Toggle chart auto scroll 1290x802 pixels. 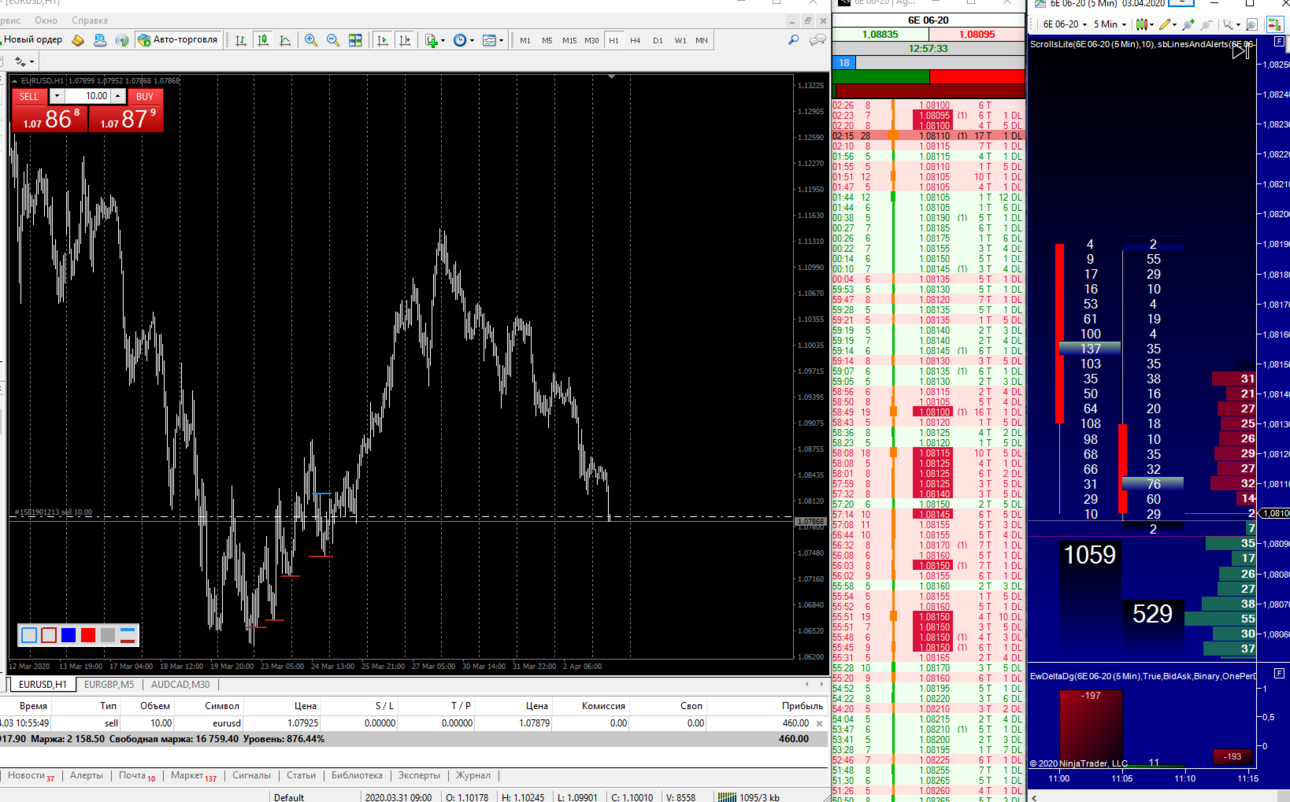(382, 40)
